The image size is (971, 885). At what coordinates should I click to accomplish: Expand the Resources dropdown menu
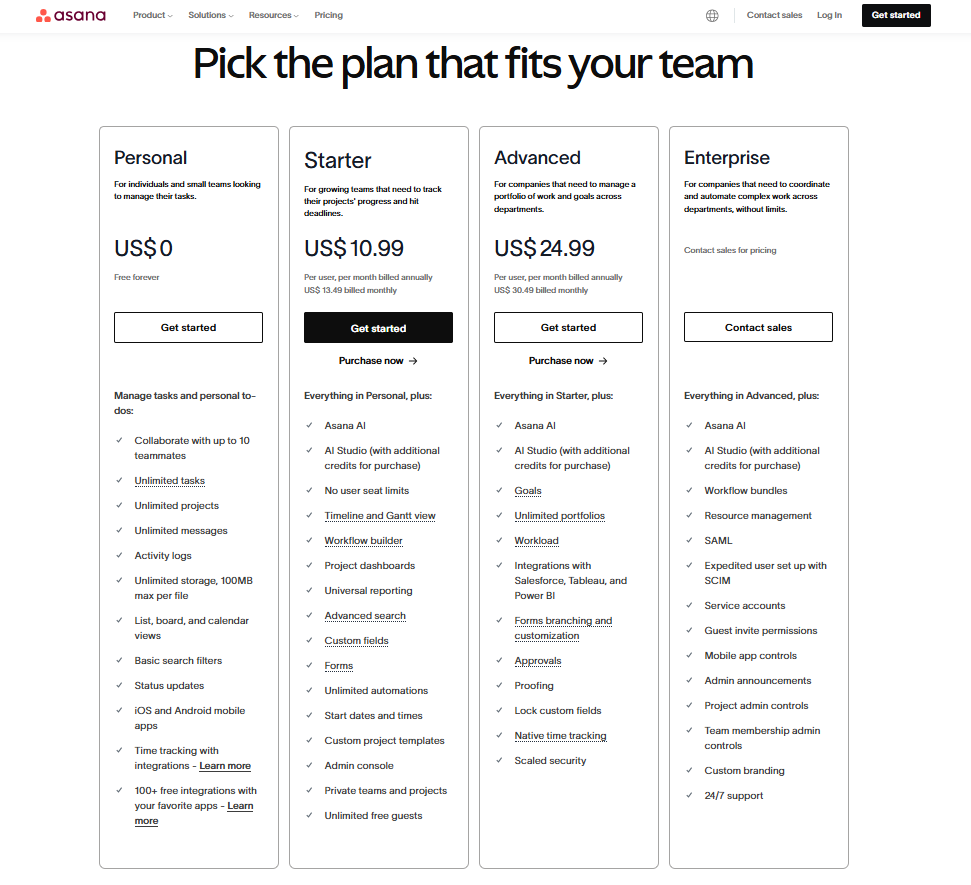pyautogui.click(x=273, y=15)
